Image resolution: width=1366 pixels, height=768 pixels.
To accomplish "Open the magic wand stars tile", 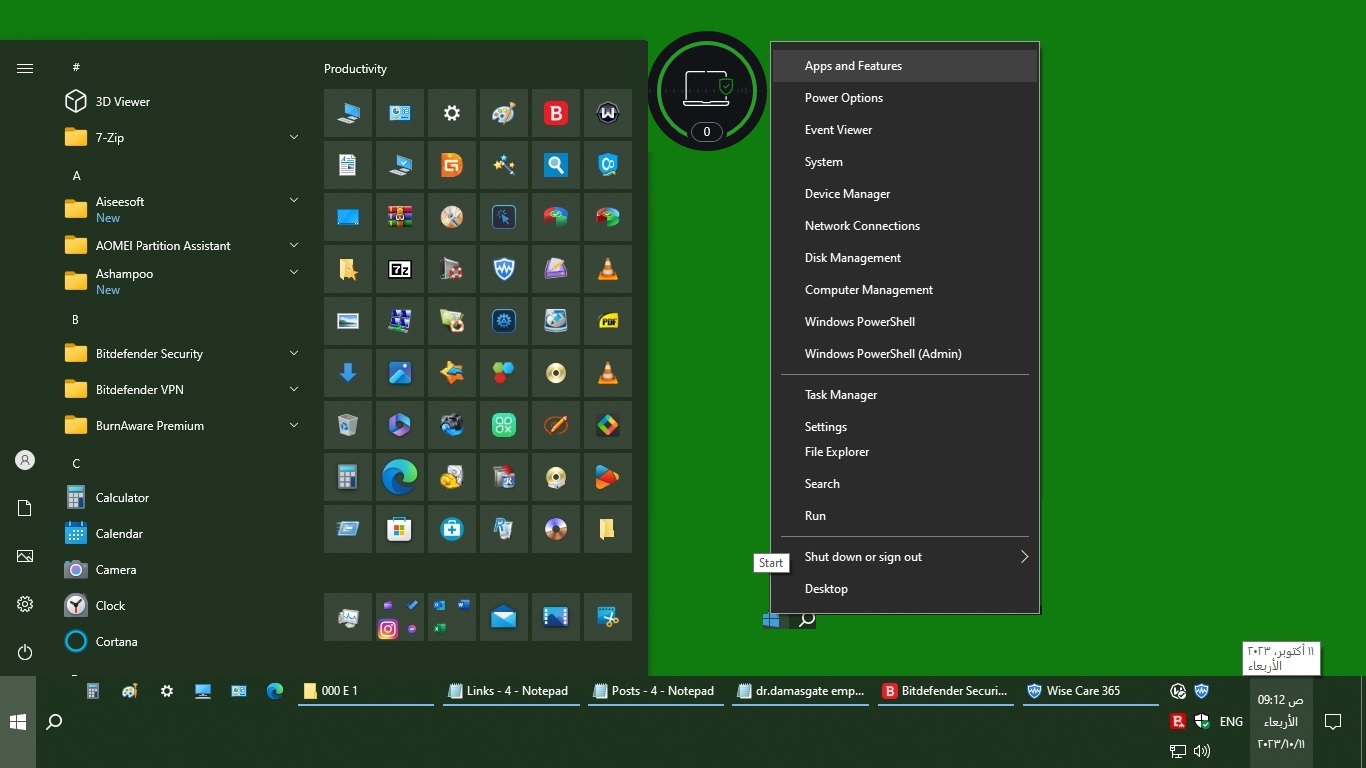I will coord(504,165).
